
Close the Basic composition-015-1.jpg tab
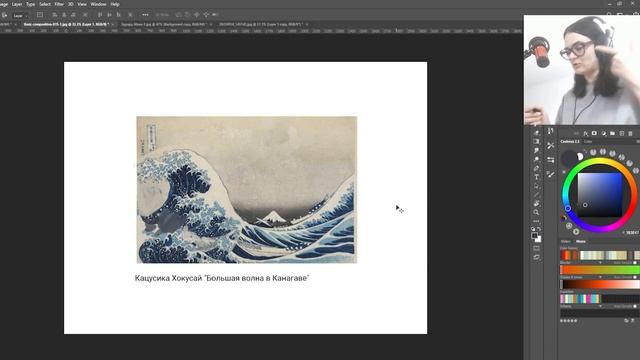click(x=113, y=24)
